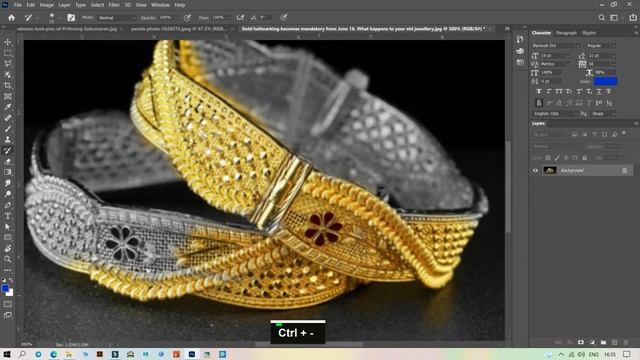Enable airbrush-style build-up effects
The width and height of the screenshot is (640, 360).
(240, 18)
